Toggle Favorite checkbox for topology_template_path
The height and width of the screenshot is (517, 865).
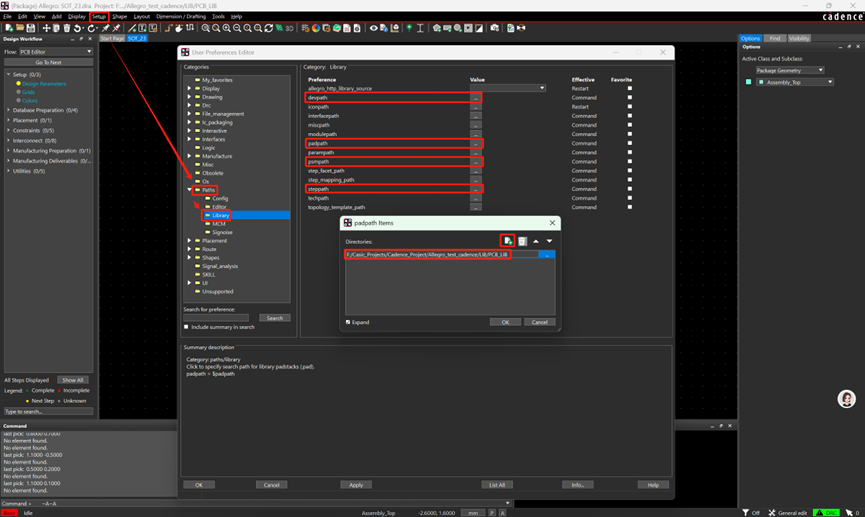tap(630, 207)
